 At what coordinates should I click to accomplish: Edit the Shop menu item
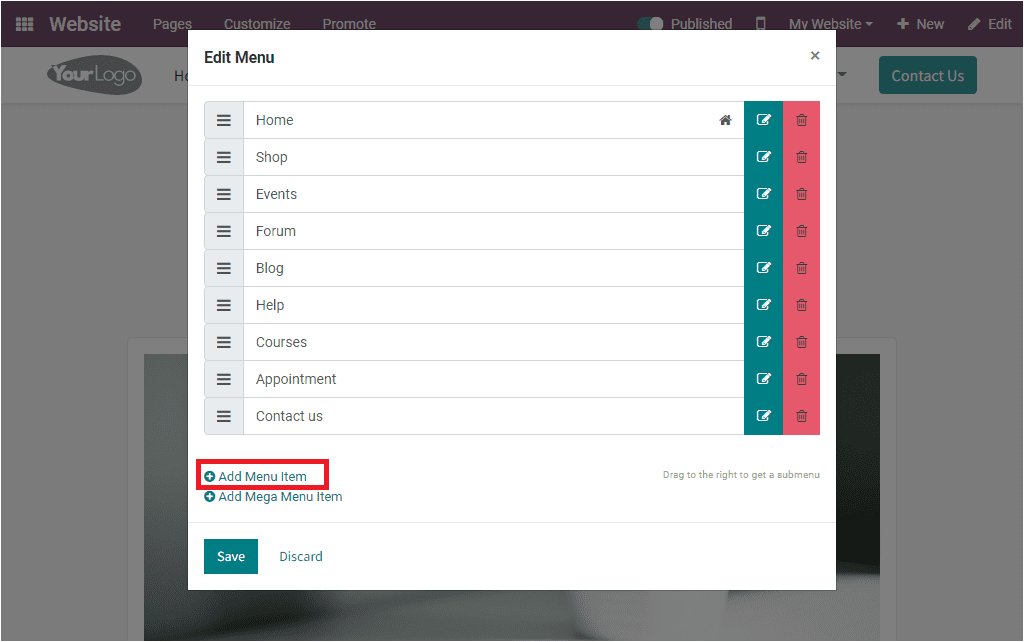click(763, 157)
